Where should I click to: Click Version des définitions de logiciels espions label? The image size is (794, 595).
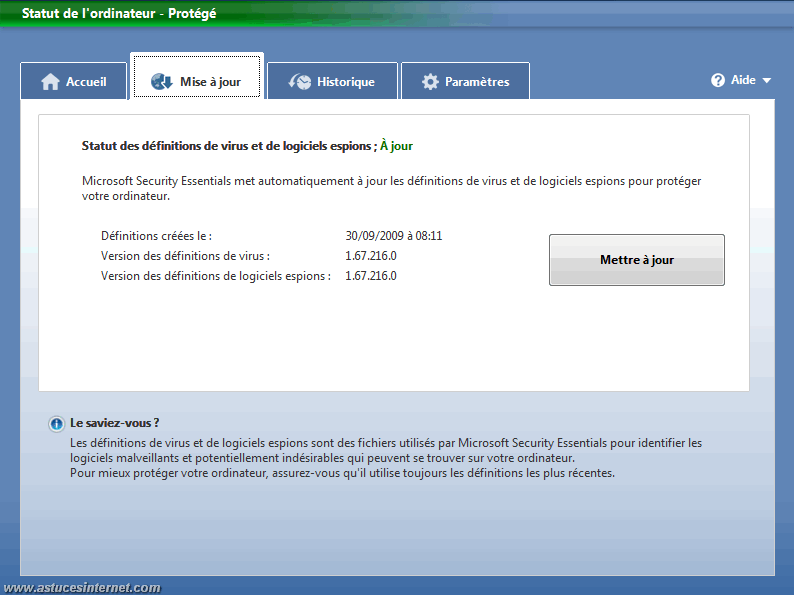pyautogui.click(x=216, y=276)
